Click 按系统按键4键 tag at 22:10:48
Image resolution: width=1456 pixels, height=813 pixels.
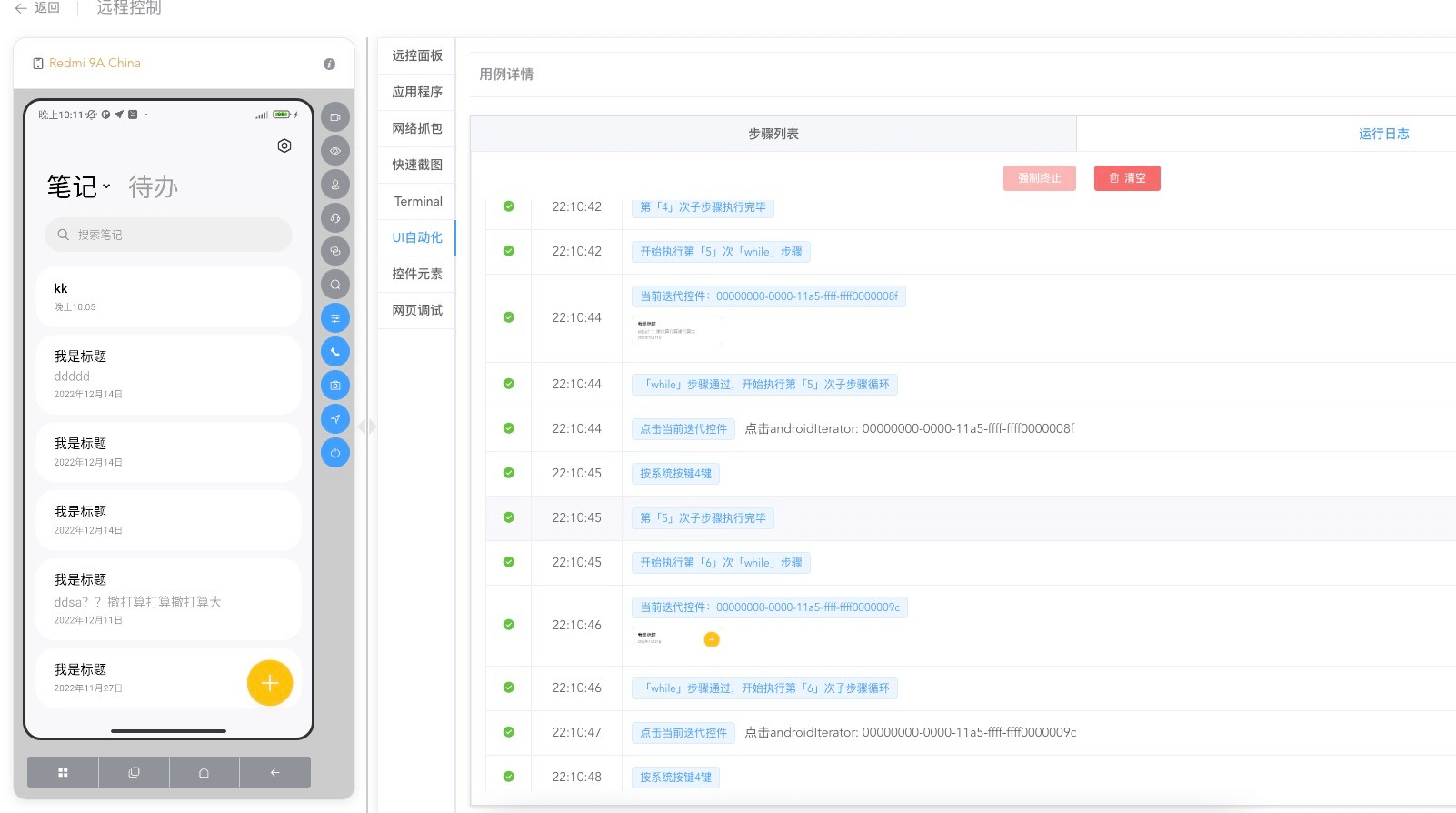coord(675,778)
